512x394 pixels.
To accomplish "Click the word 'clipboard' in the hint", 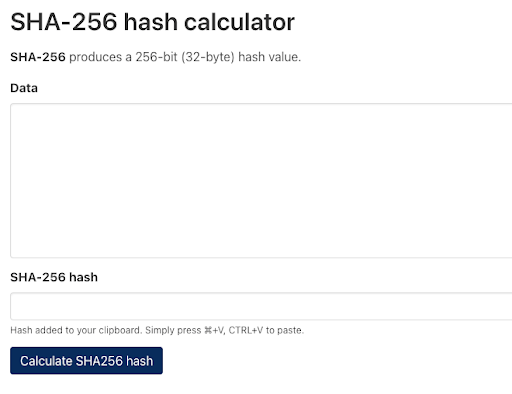I will point(120,330).
